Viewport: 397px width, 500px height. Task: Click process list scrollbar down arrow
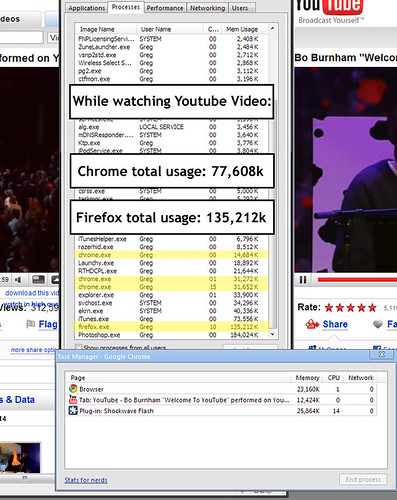point(273,334)
